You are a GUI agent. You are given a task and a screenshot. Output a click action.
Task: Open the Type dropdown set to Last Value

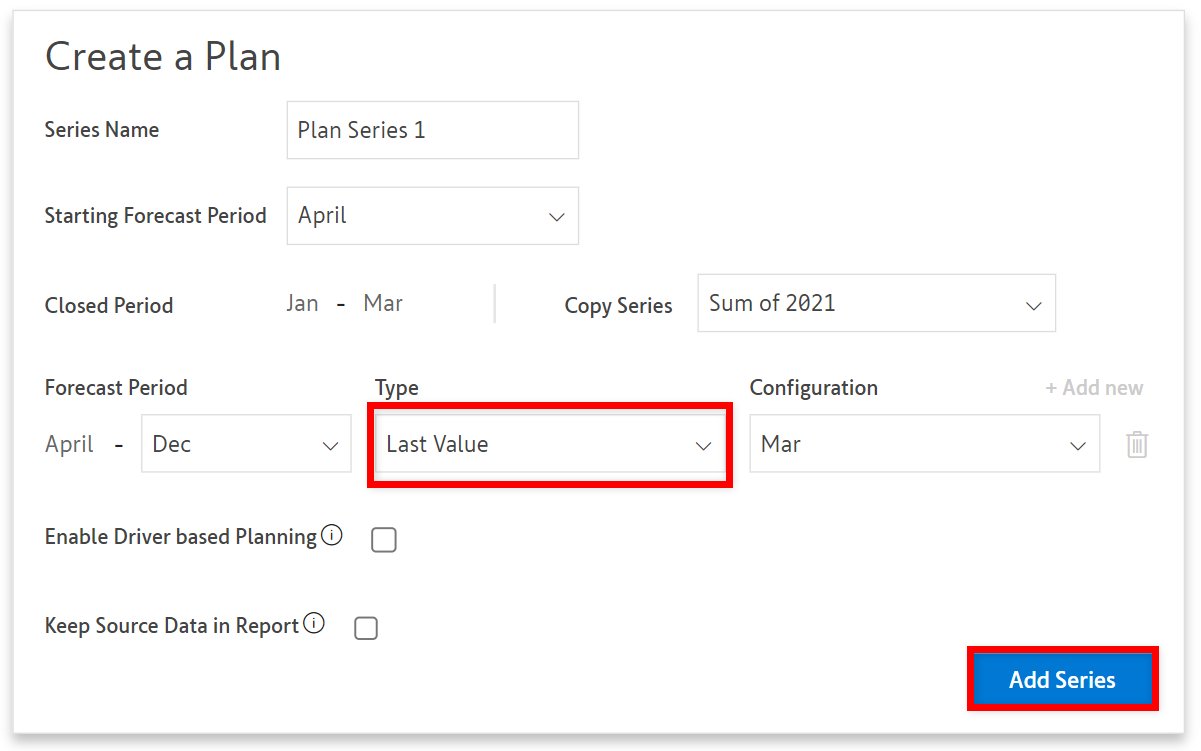(549, 444)
